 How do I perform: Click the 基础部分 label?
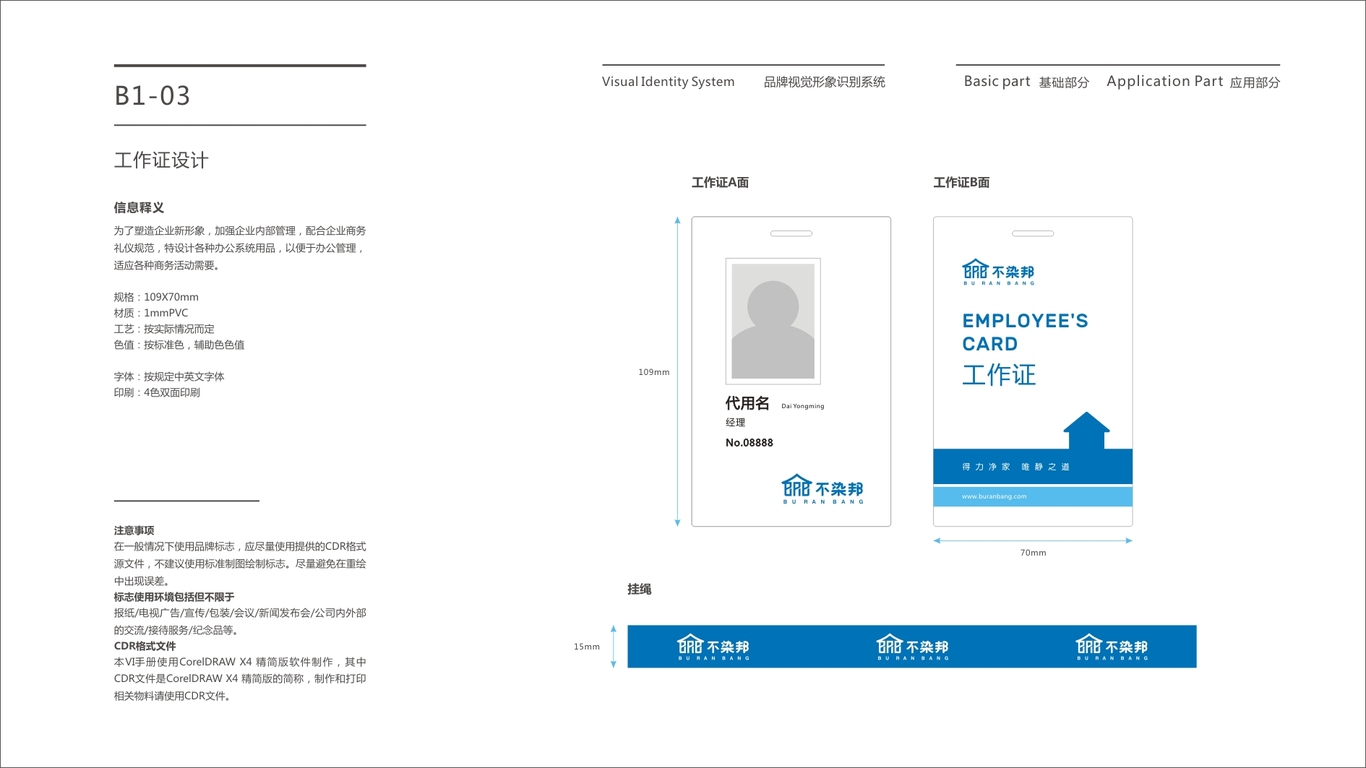tap(1064, 82)
